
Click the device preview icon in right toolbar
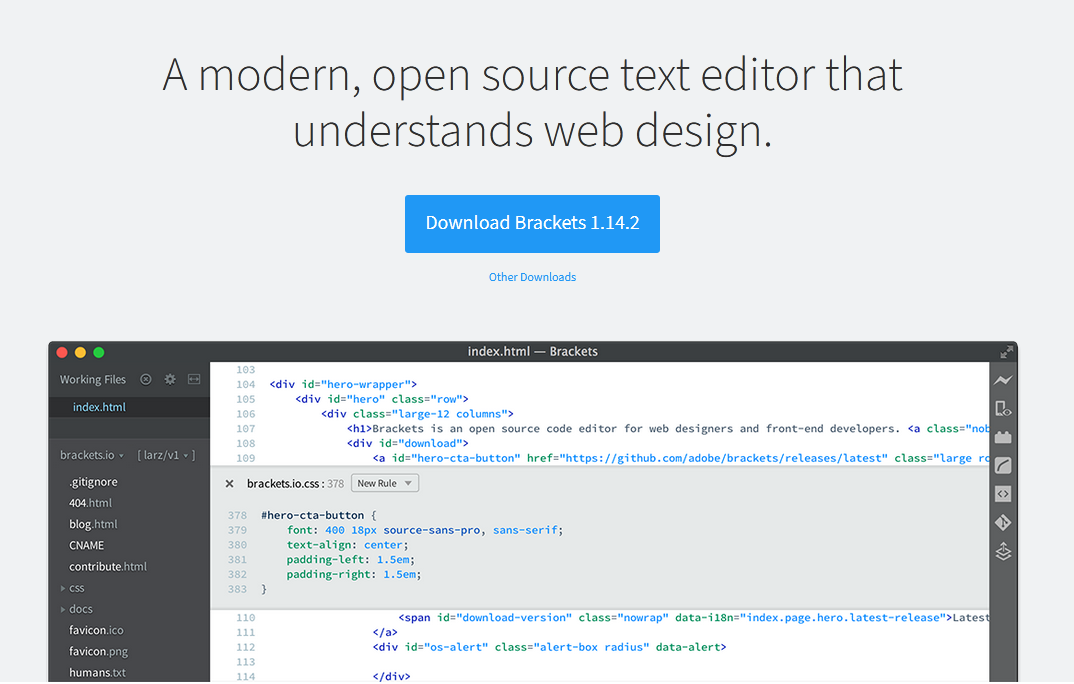[x=1003, y=408]
